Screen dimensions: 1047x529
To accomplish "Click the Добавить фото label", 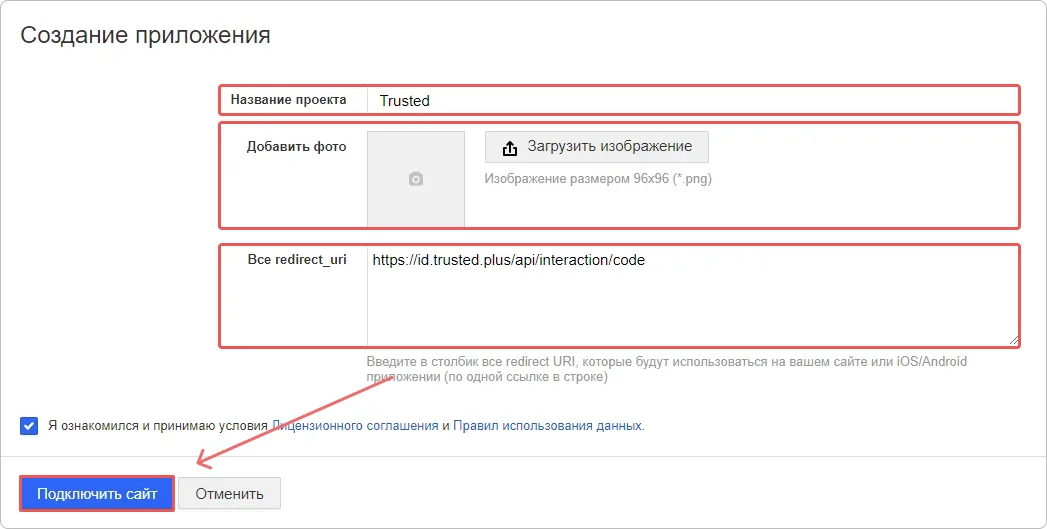I will [x=296, y=147].
